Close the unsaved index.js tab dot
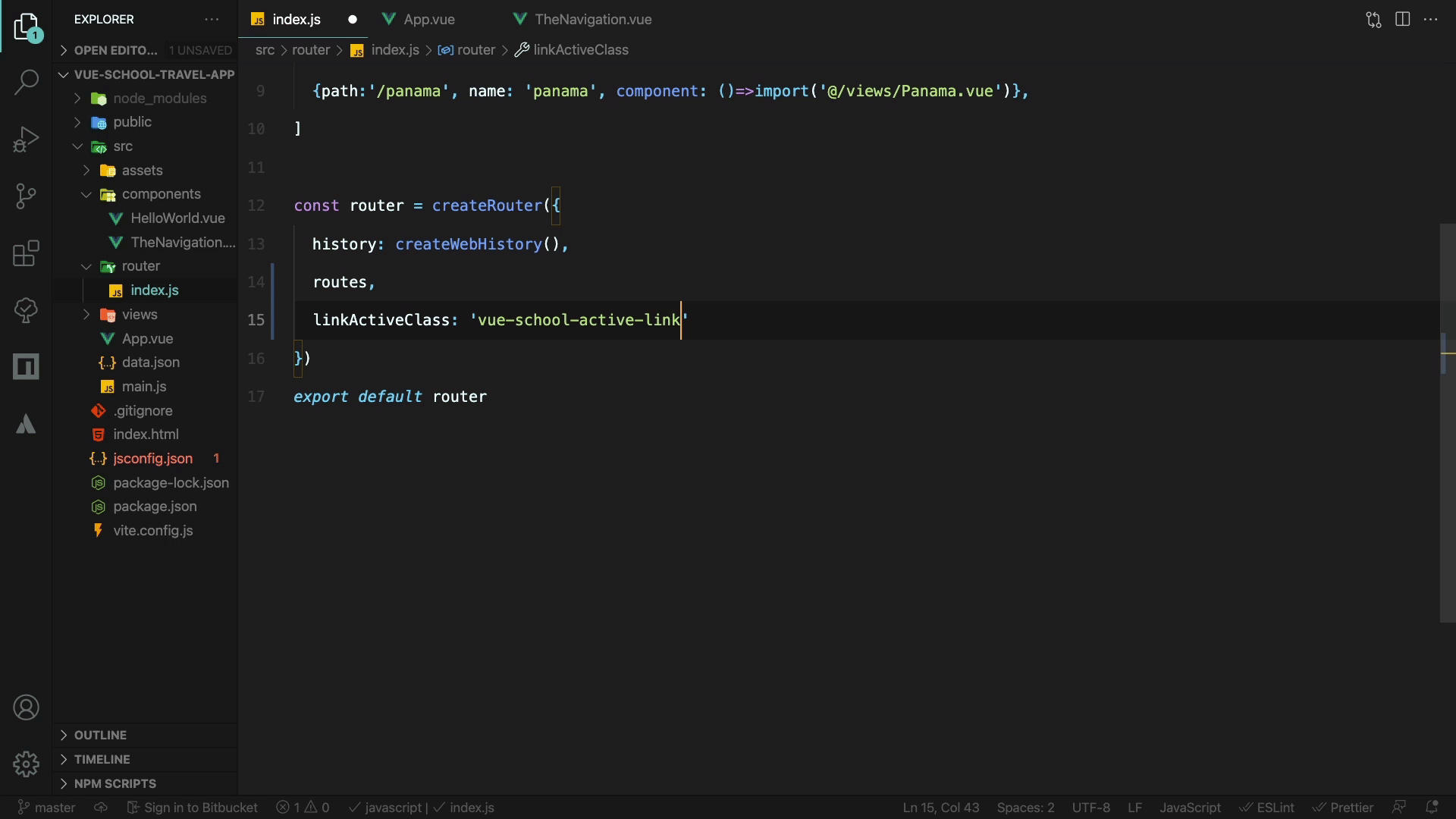 [353, 20]
